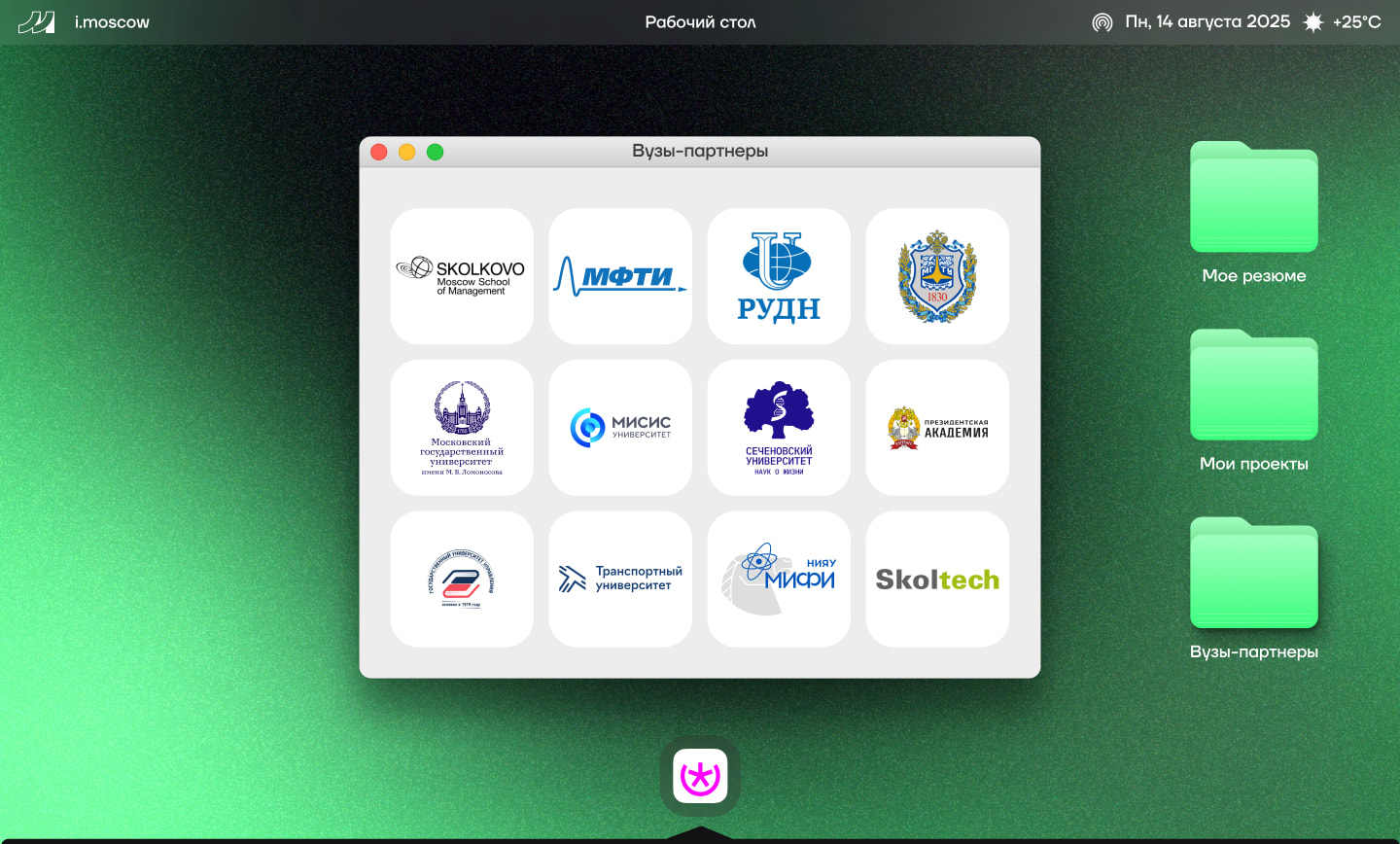The height and width of the screenshot is (844, 1400).
Task: Click the date Пн, 14 августа 2025
Action: tap(1207, 22)
